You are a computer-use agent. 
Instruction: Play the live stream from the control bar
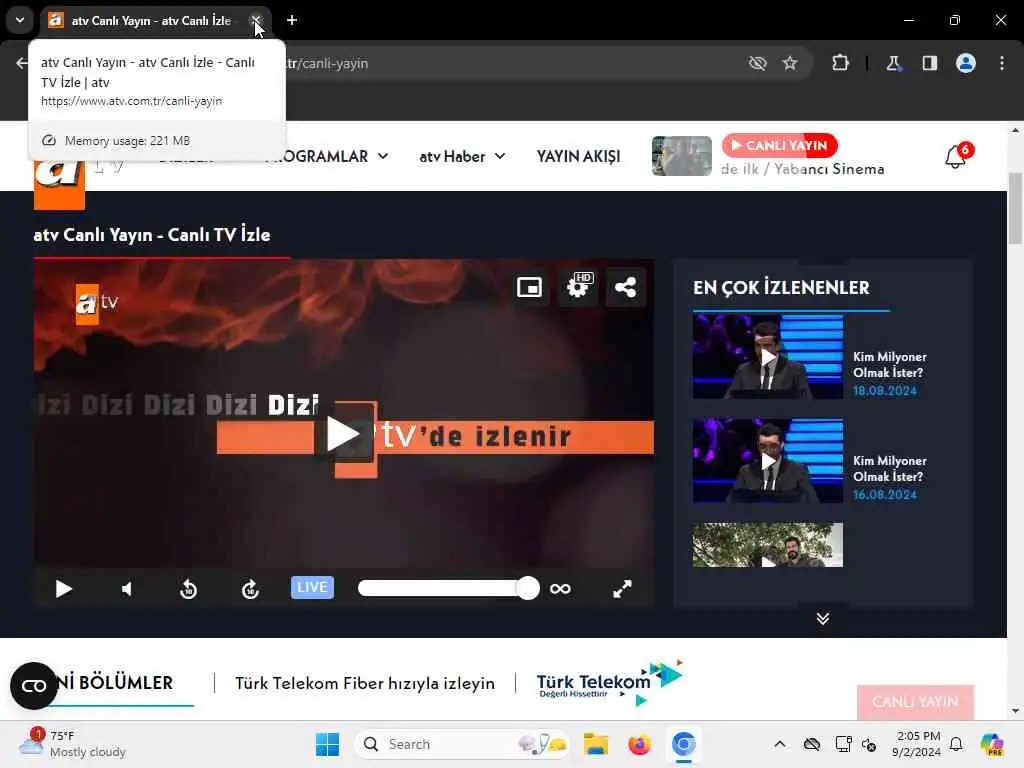(x=63, y=589)
